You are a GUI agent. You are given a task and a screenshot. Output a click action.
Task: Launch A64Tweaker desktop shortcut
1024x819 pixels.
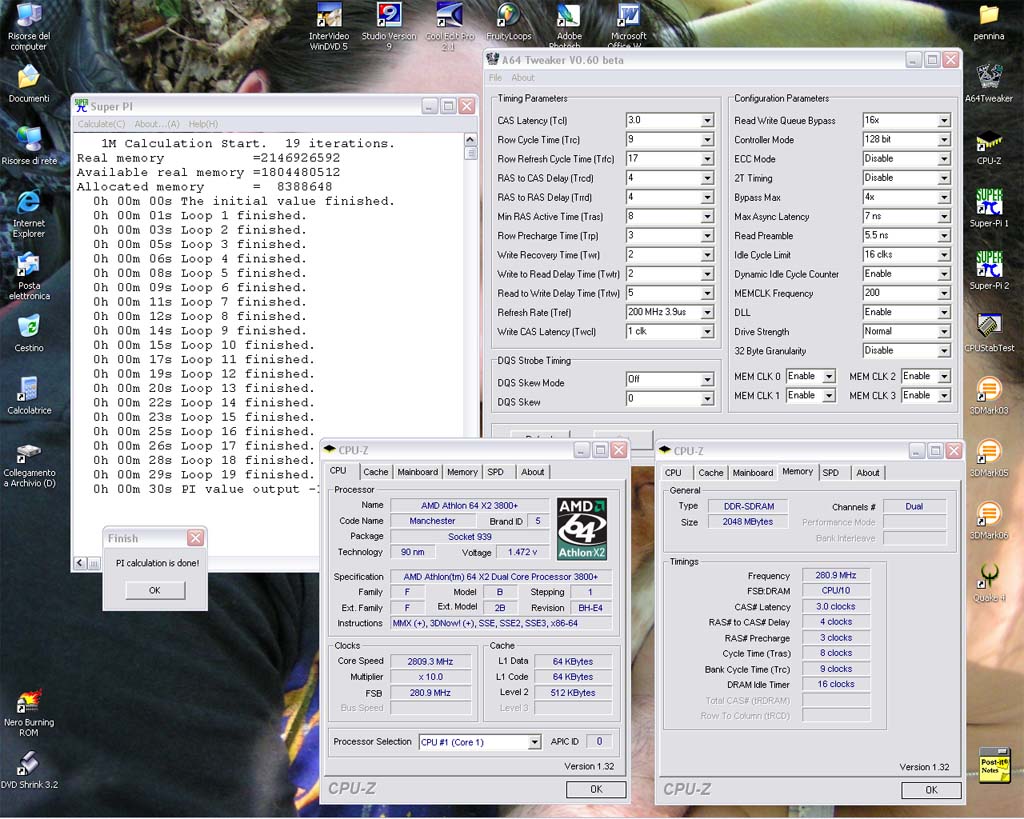click(x=989, y=84)
